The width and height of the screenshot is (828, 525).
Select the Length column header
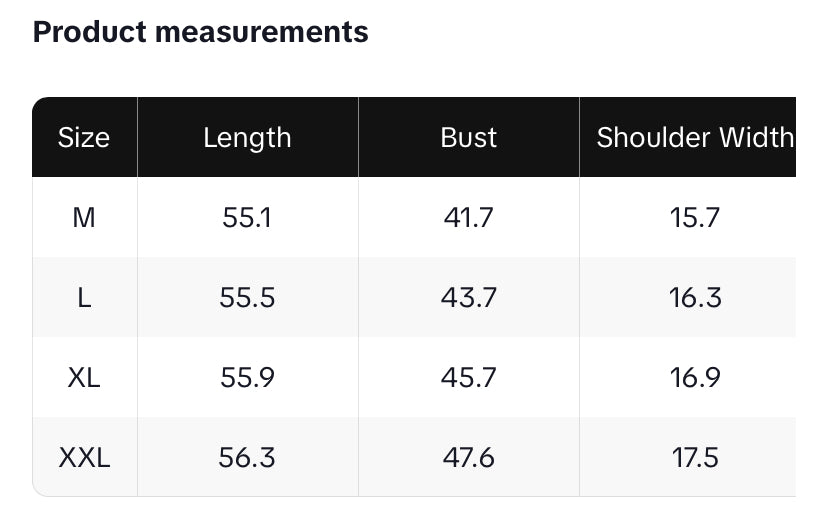(x=247, y=137)
